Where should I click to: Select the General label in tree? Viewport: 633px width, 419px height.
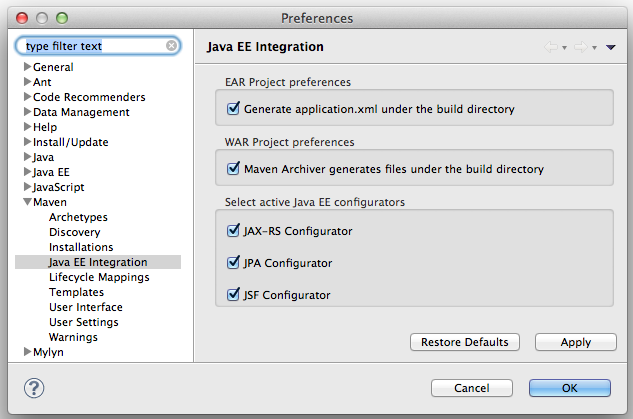(x=53, y=67)
